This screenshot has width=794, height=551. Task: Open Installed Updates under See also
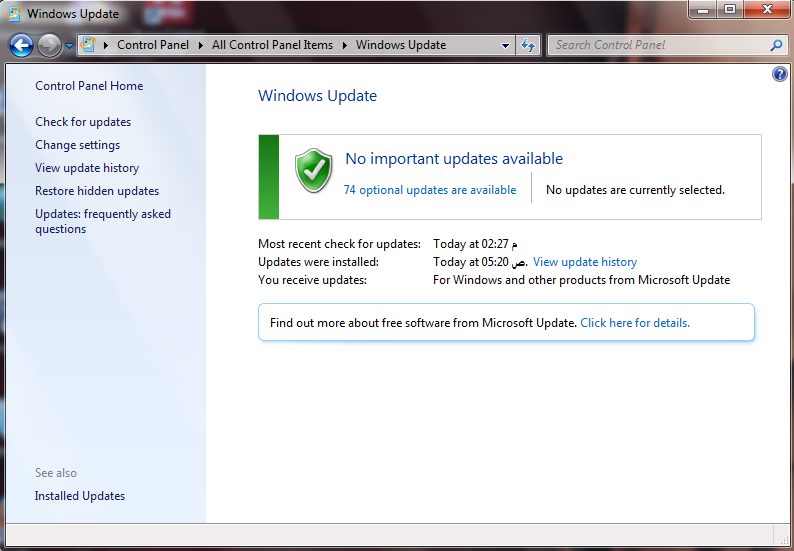click(x=80, y=496)
